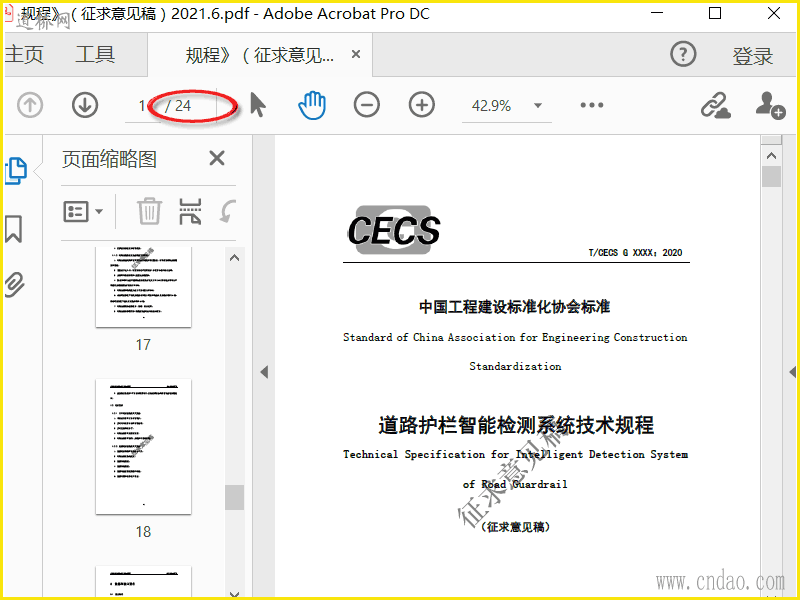Choose the arrow selection tool
This screenshot has width=800, height=600.
point(258,105)
